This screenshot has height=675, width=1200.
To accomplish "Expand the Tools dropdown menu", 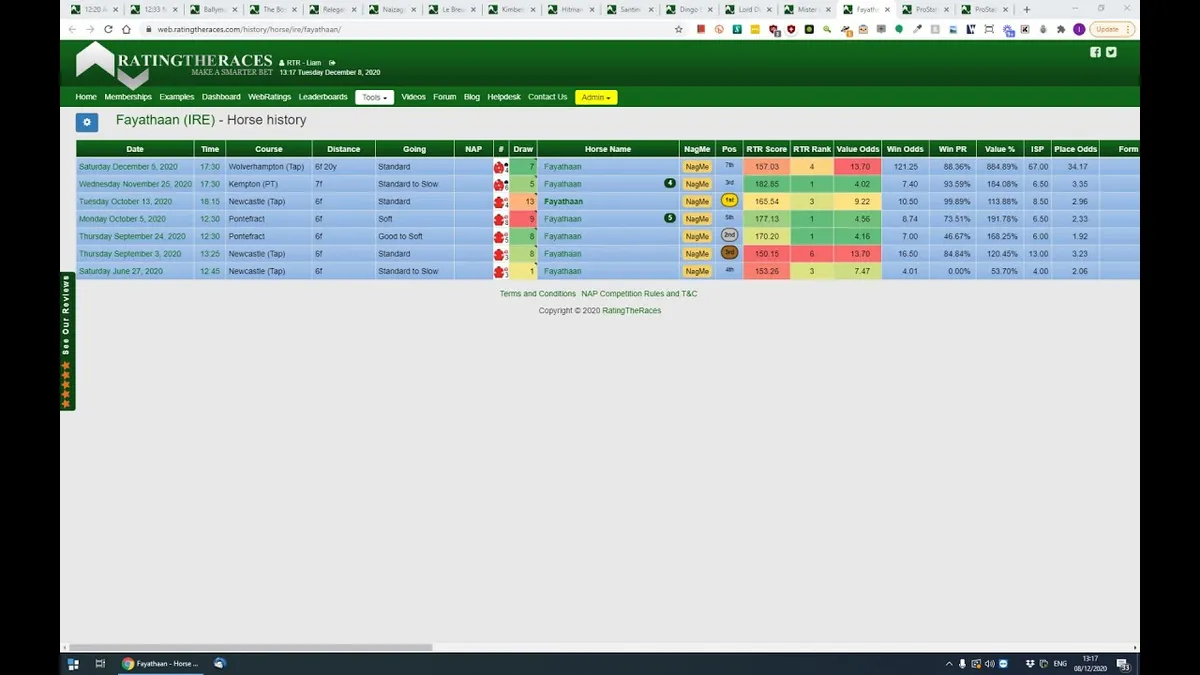I will click(374, 97).
